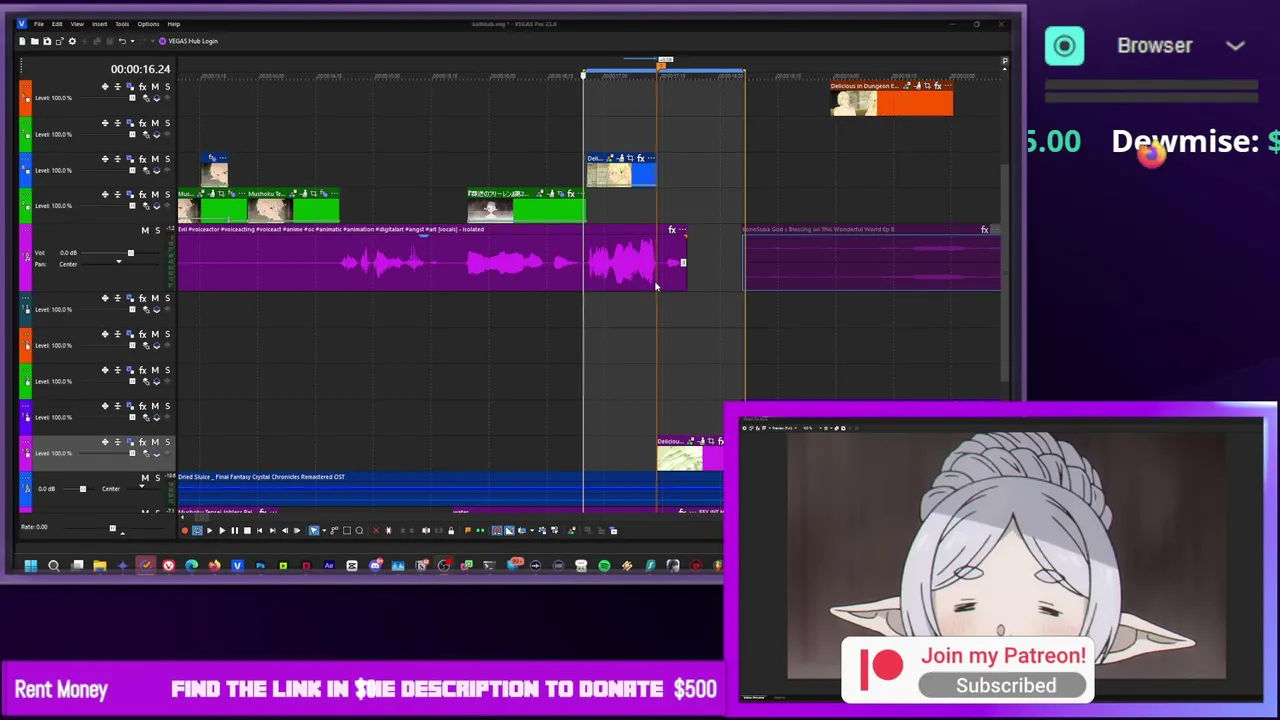The image size is (1280, 720).
Task: Select the Normal Edit tool
Action: click(314, 531)
